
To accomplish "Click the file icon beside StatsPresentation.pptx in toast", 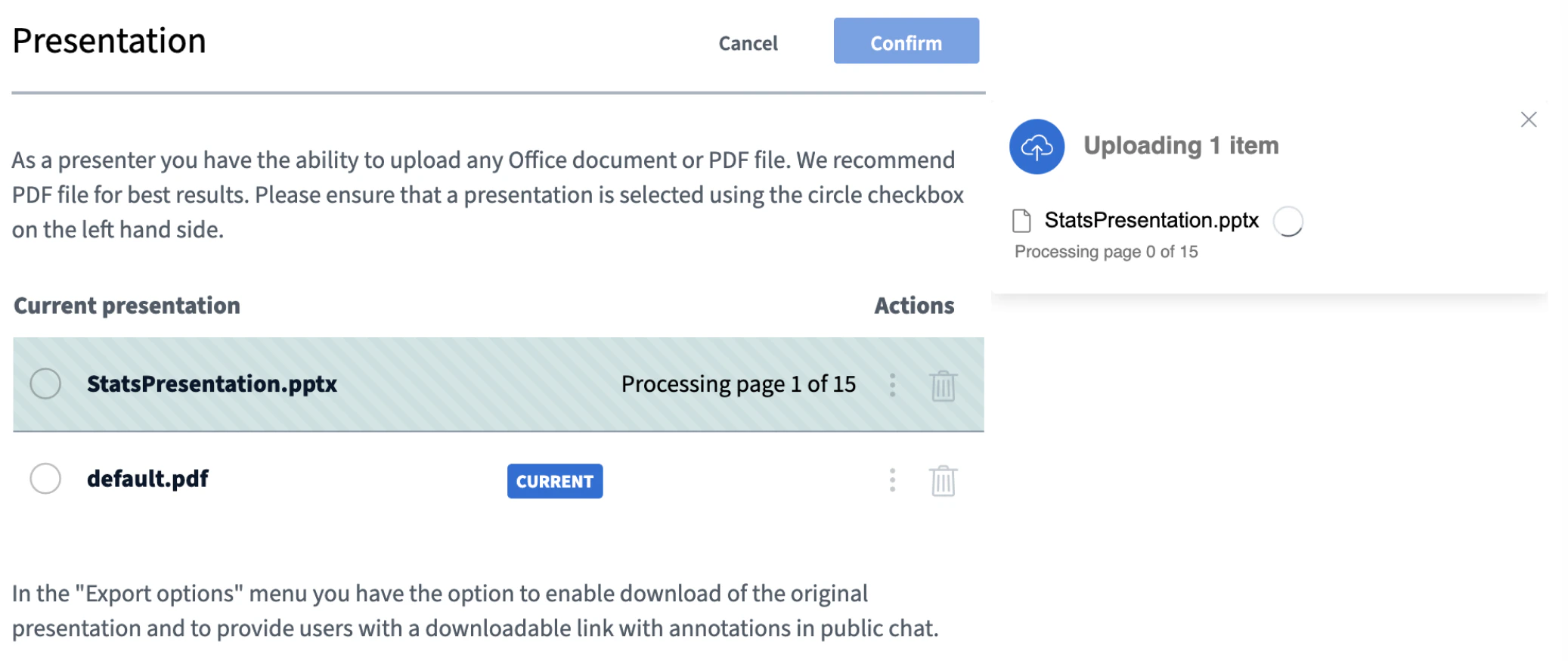I will [x=1021, y=221].
